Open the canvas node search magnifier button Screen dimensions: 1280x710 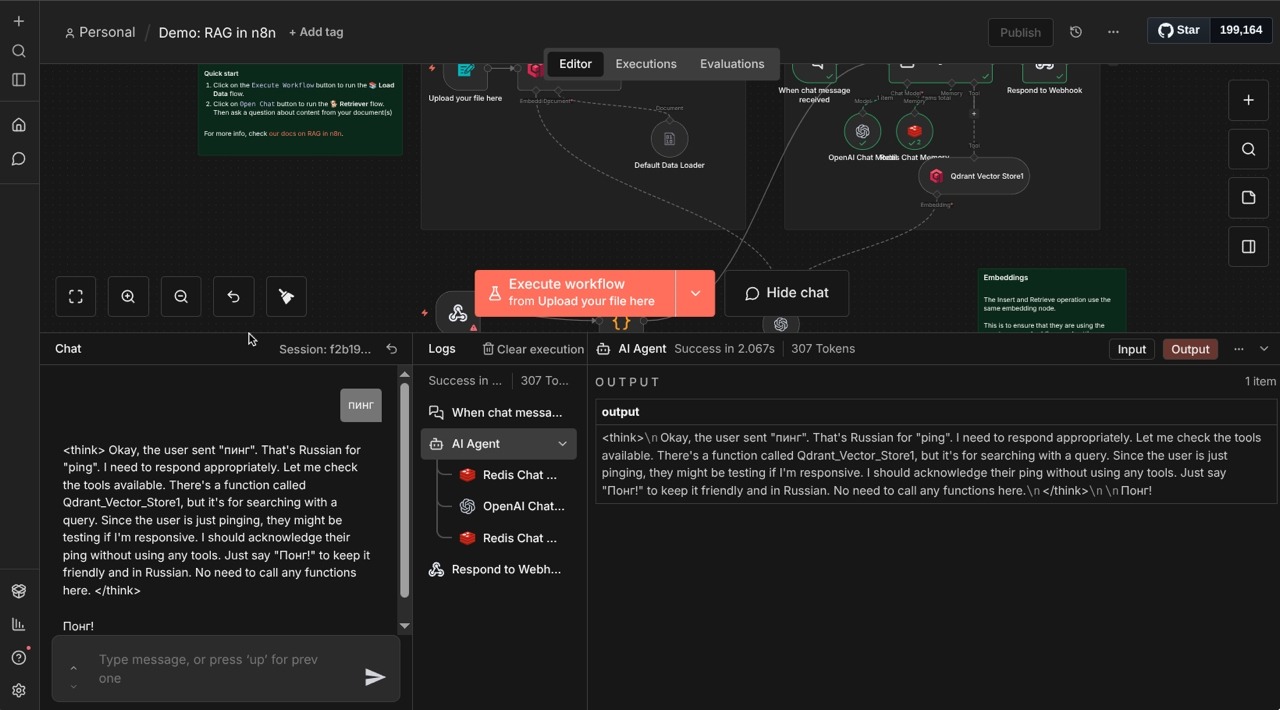click(1248, 149)
